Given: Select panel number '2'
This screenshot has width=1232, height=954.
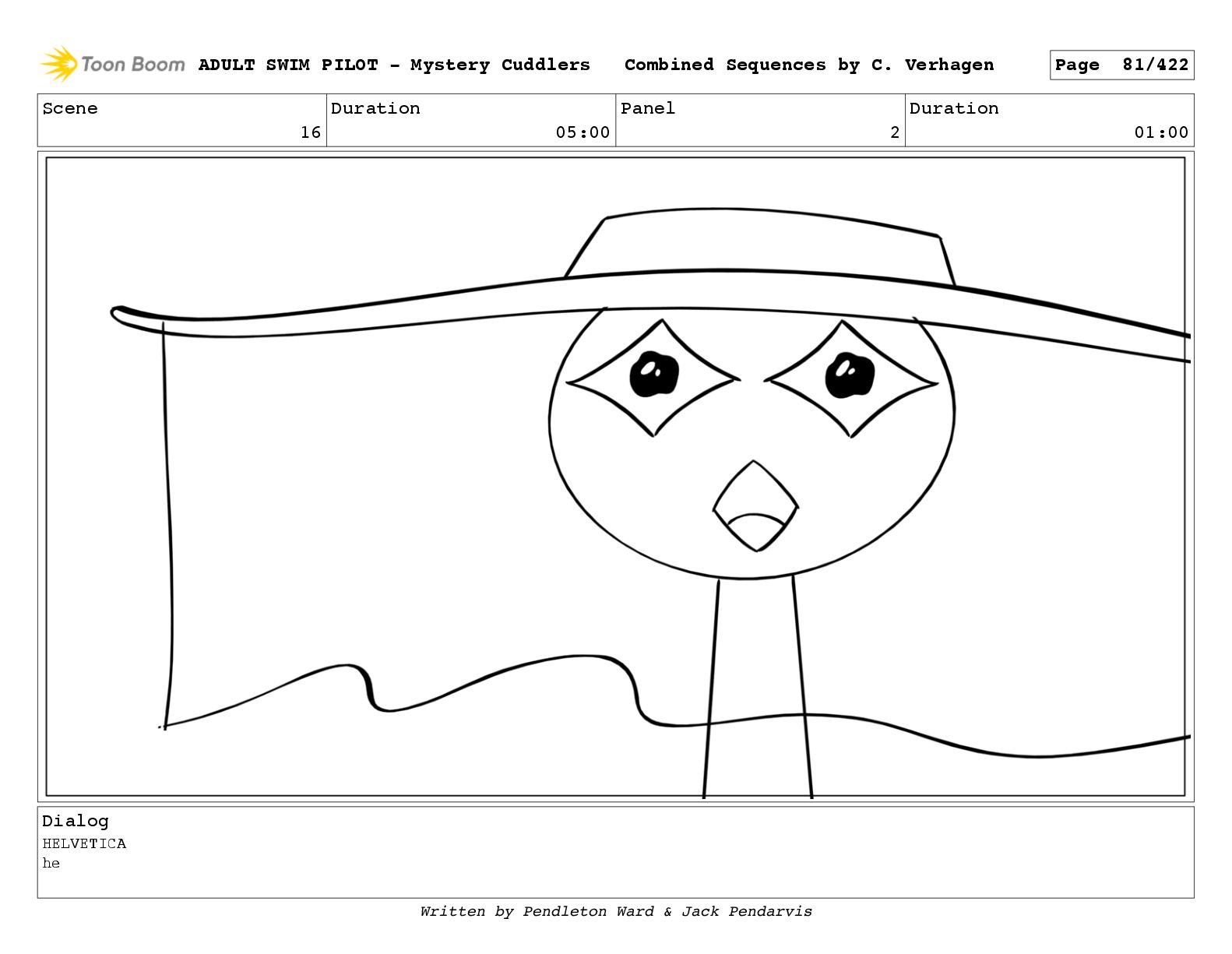Looking at the screenshot, I should [x=895, y=132].
